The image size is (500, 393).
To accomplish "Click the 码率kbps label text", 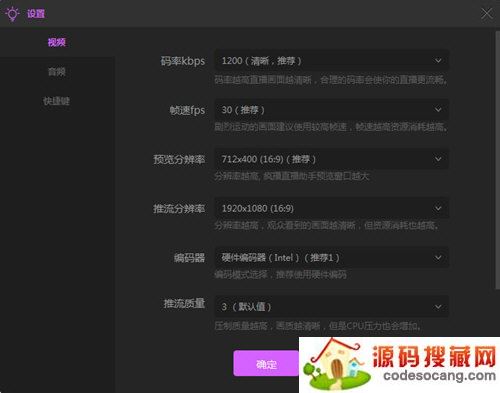I will [x=183, y=61].
